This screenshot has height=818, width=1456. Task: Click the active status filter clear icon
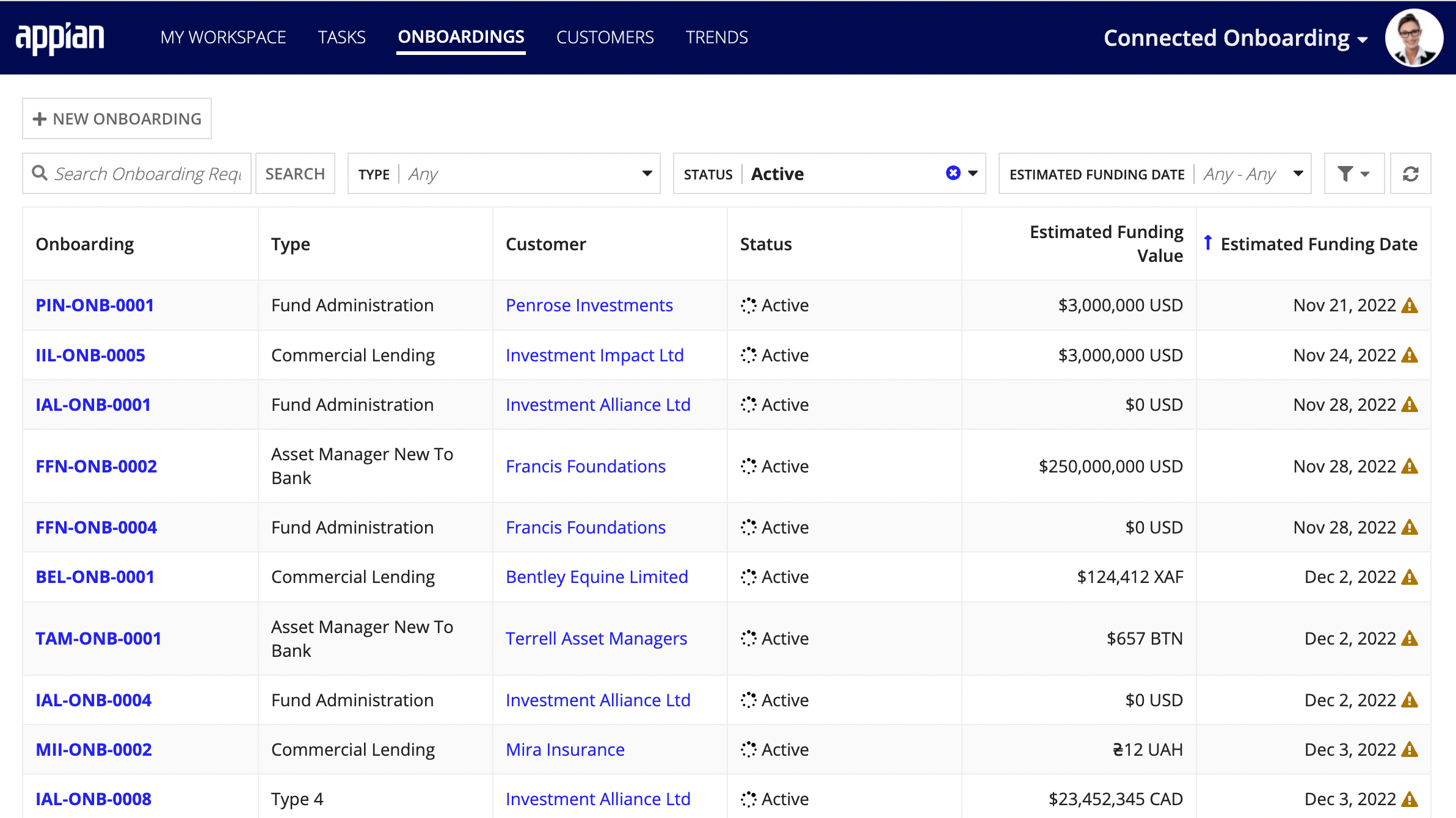953,173
